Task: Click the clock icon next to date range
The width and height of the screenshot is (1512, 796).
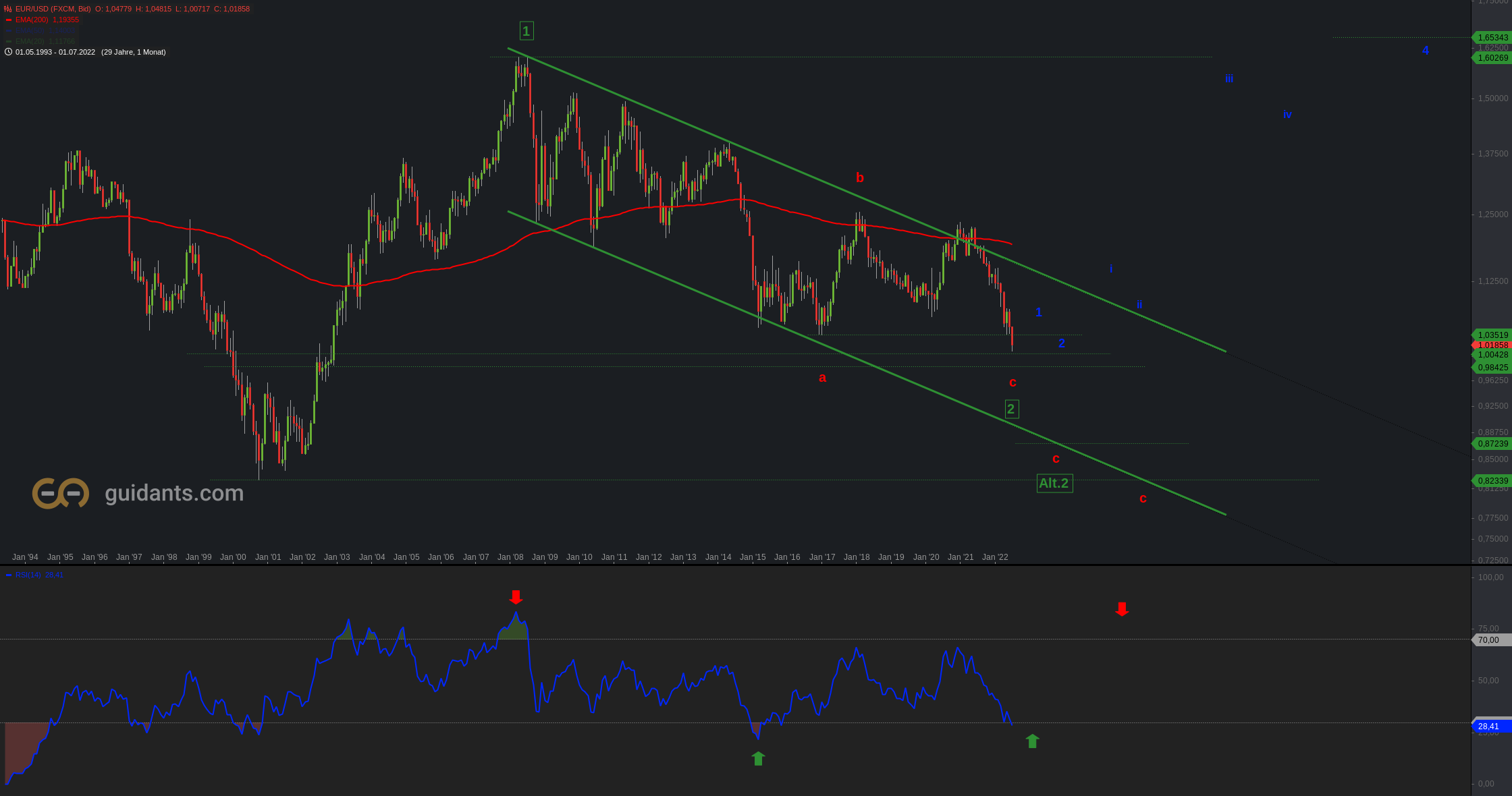Action: coord(8,52)
